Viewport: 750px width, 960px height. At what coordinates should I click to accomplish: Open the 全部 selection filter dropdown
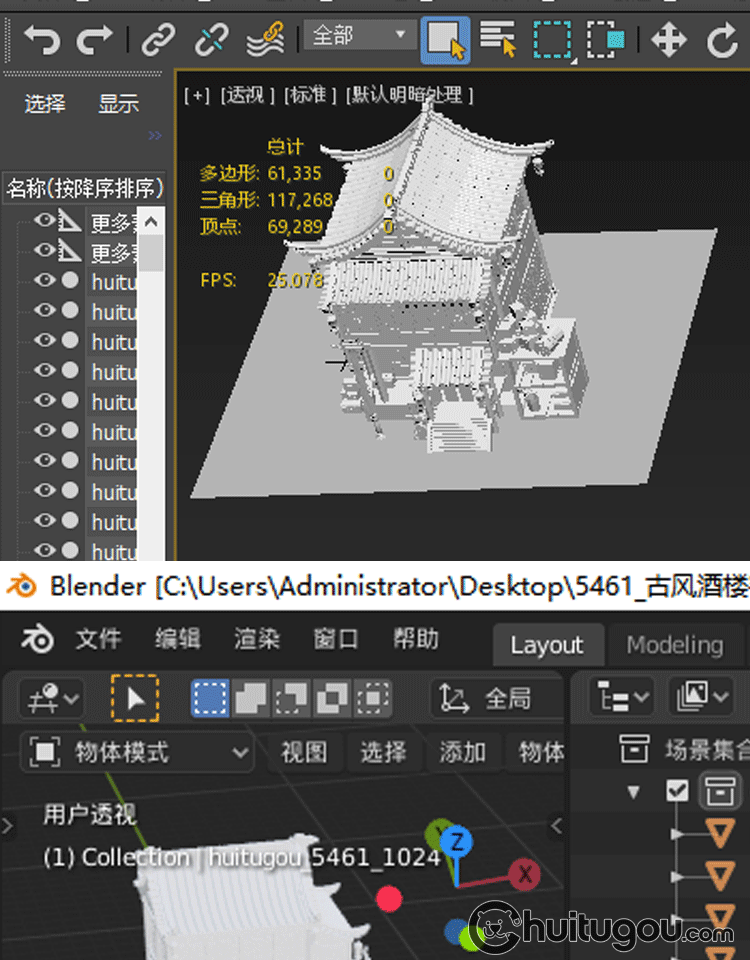point(360,36)
